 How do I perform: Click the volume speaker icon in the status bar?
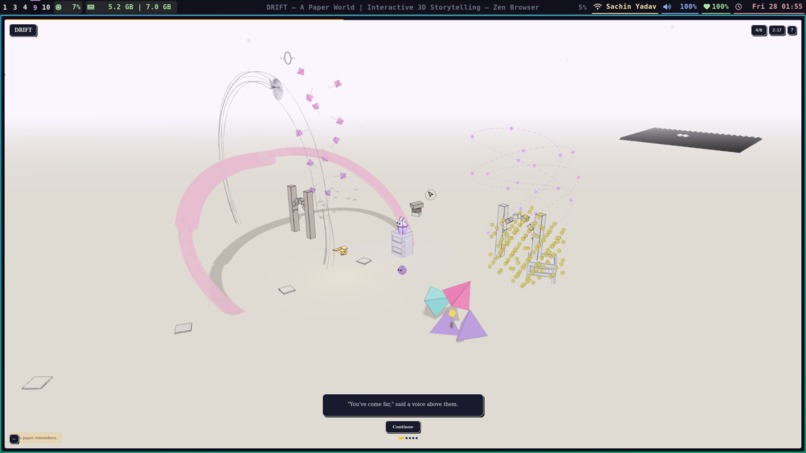click(667, 7)
